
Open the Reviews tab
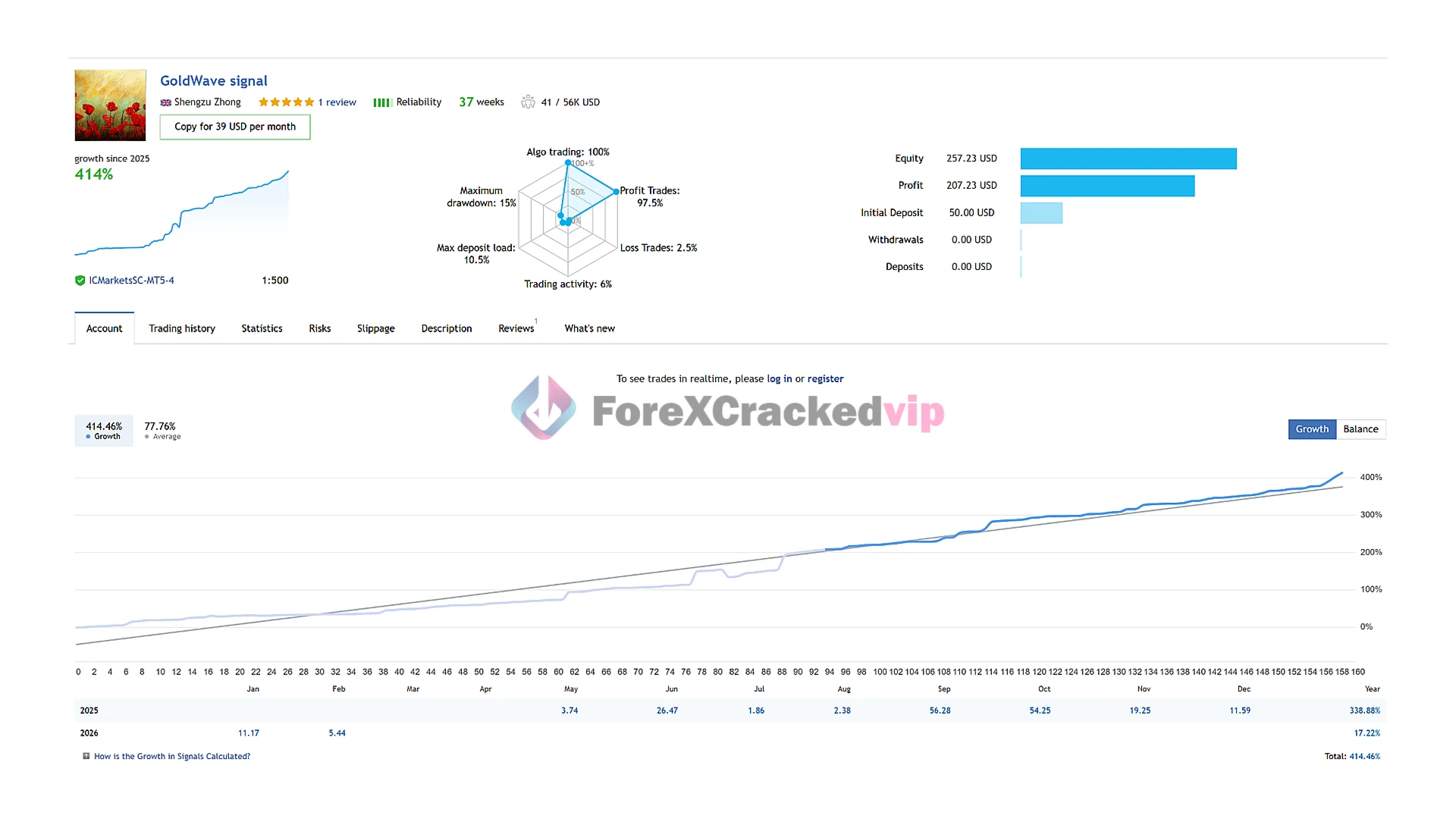click(516, 328)
